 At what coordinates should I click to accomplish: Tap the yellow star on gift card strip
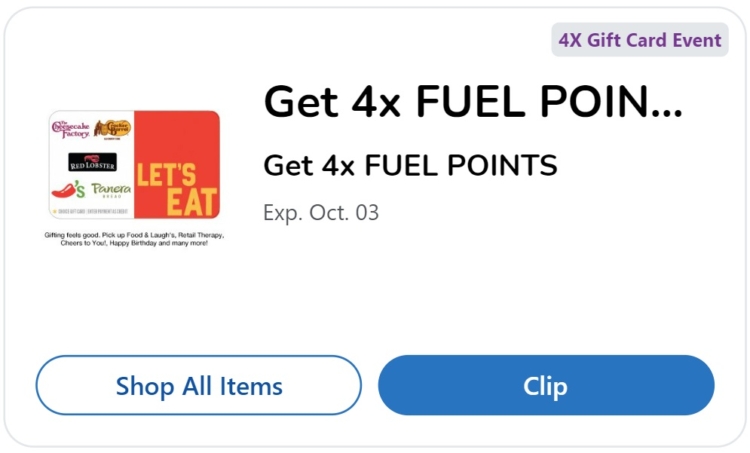[55, 211]
